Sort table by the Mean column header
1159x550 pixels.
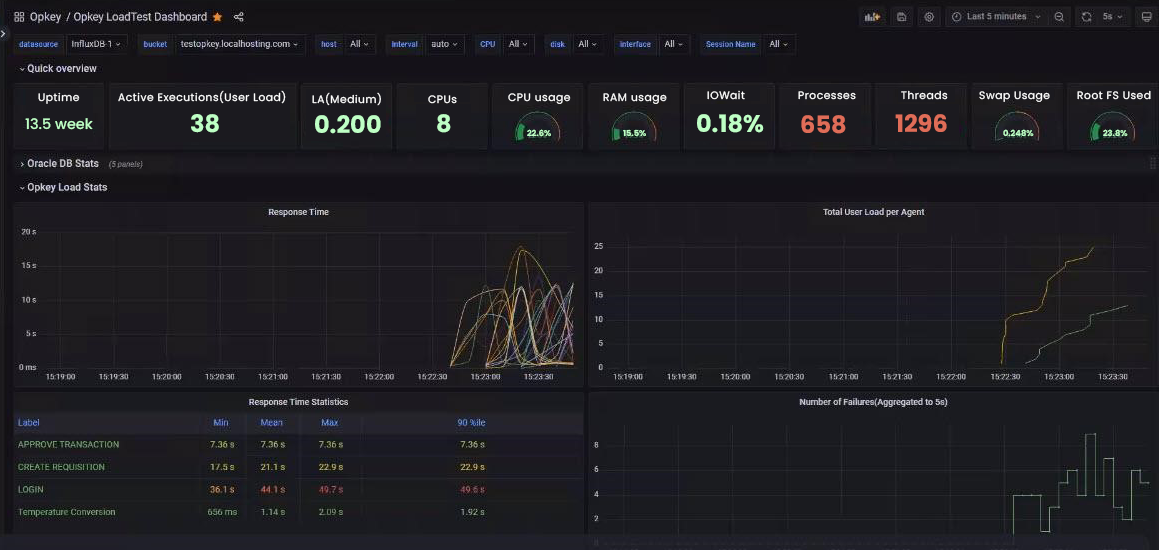272,423
